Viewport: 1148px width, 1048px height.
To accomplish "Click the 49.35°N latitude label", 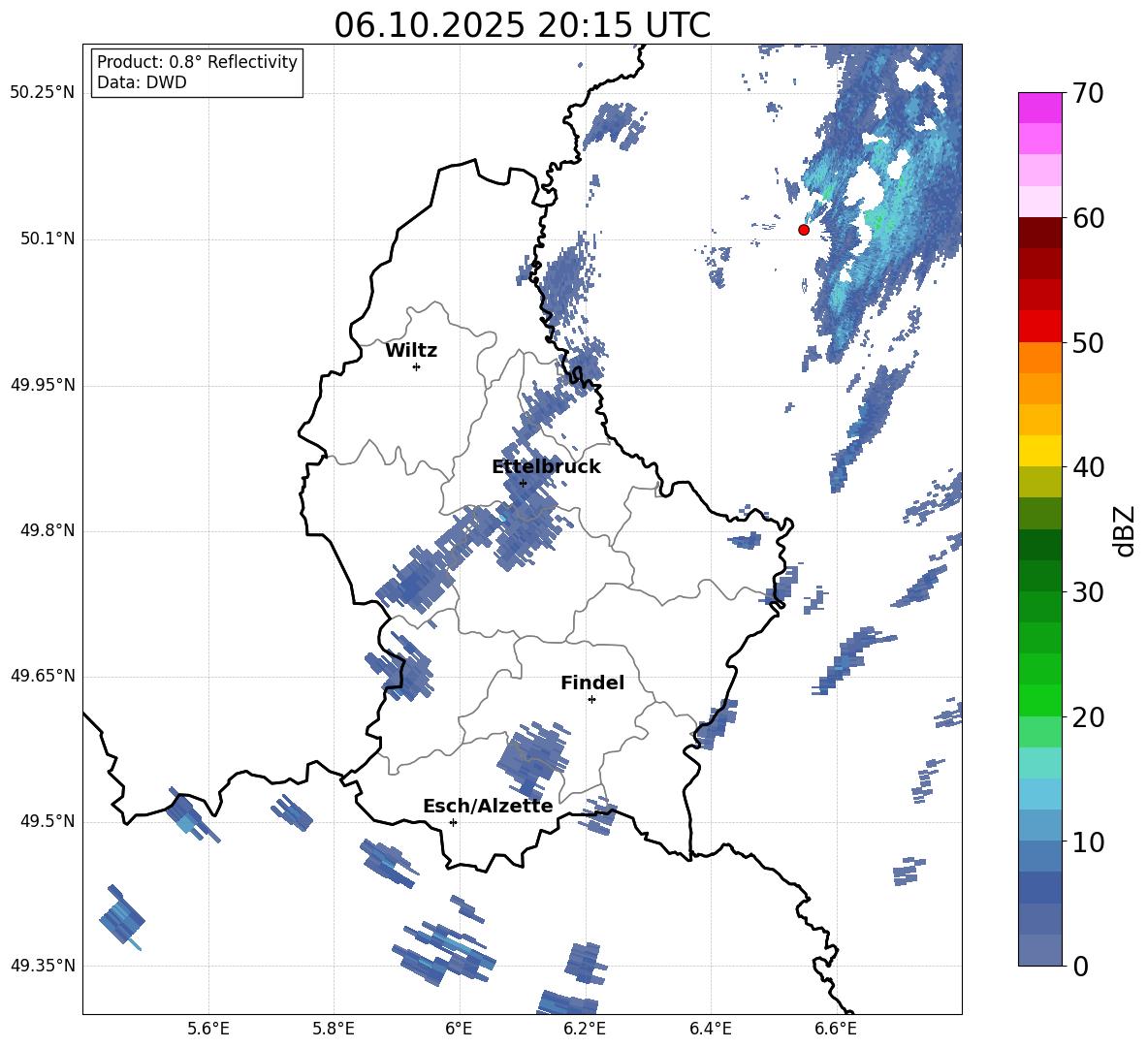I will pyautogui.click(x=43, y=966).
